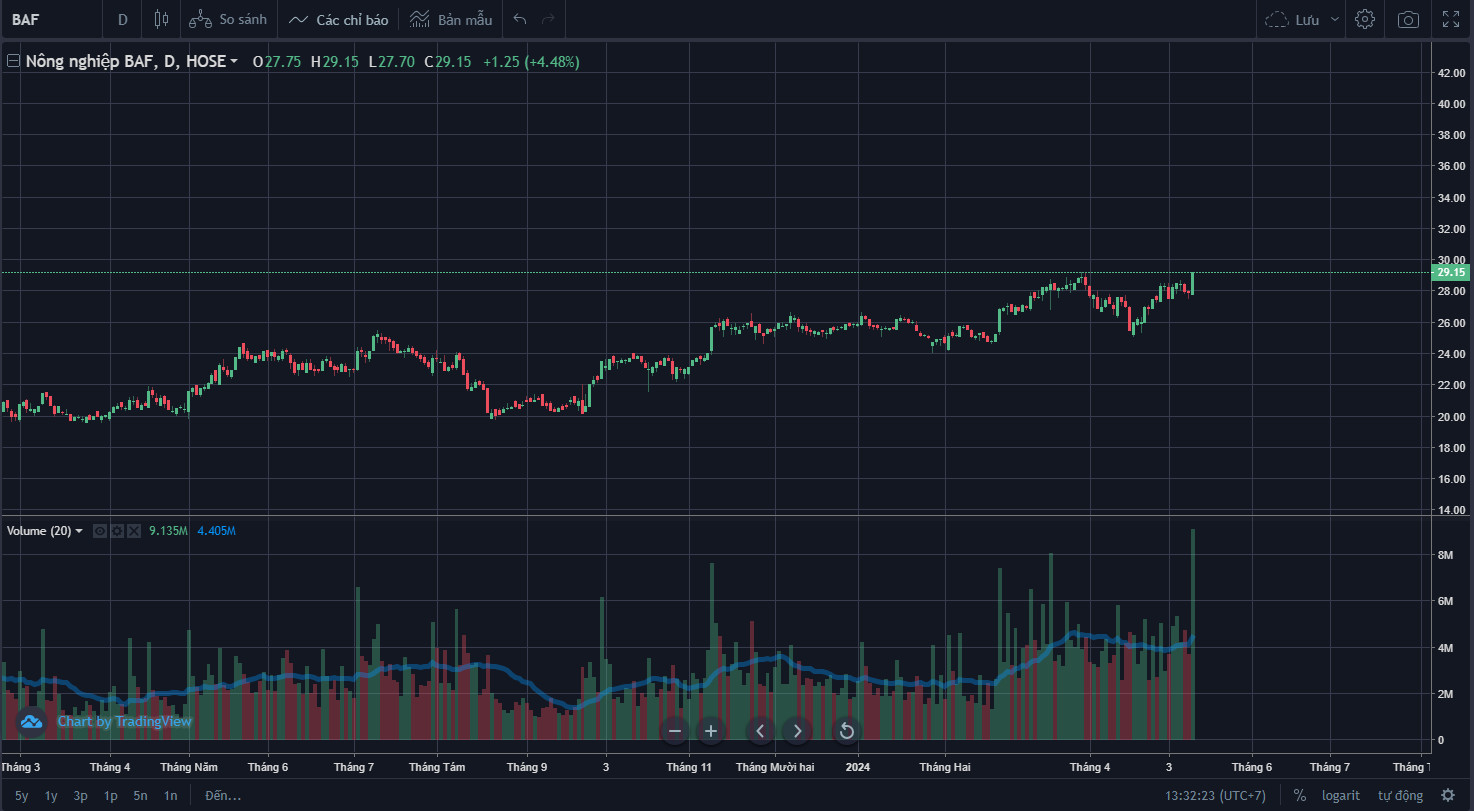The image size is (1474, 811).
Task: Open Volume indicator settings gear
Action: click(x=117, y=531)
